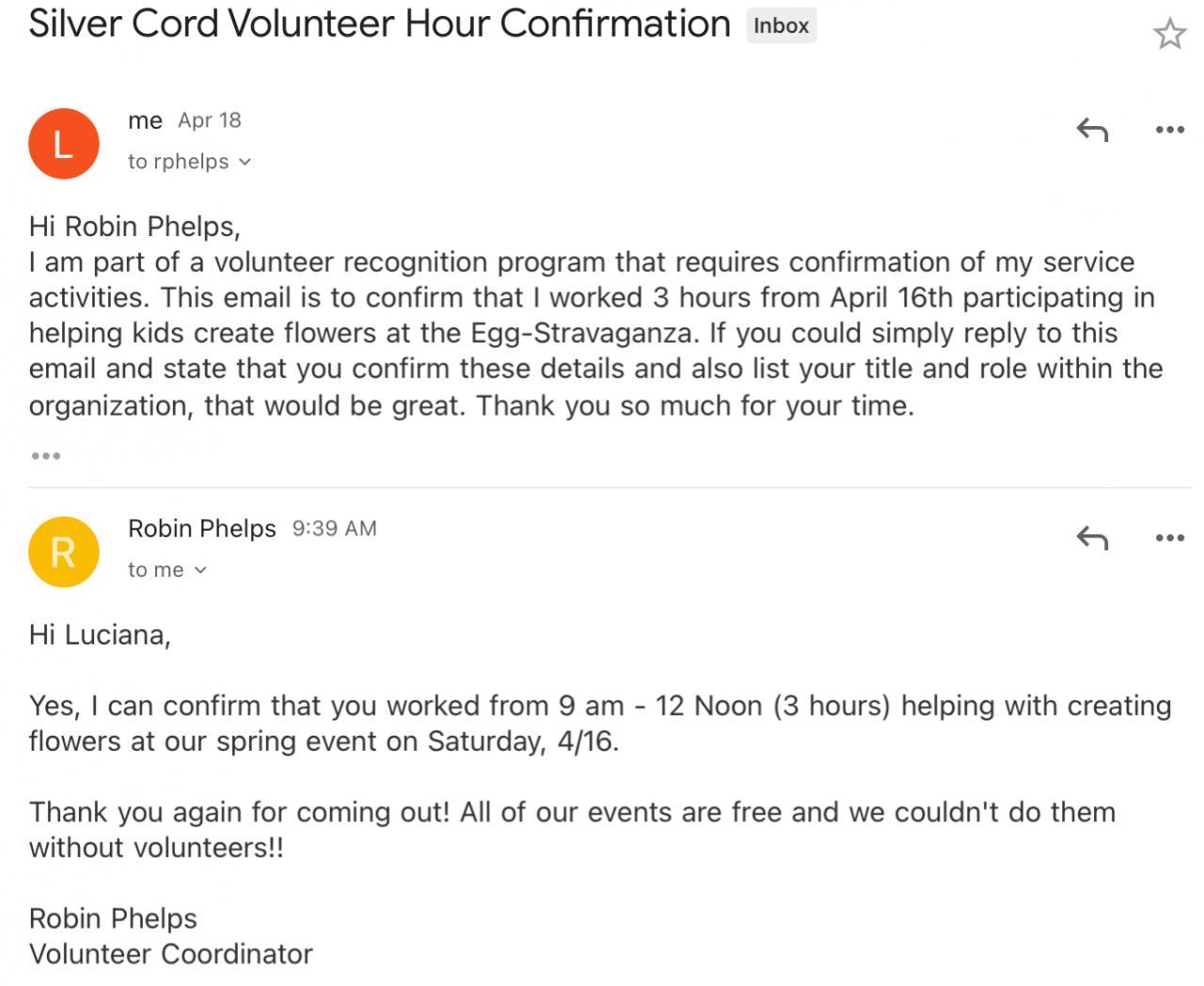Image resolution: width=1204 pixels, height=986 pixels.
Task: Open more options for first message
Action: tap(1169, 130)
